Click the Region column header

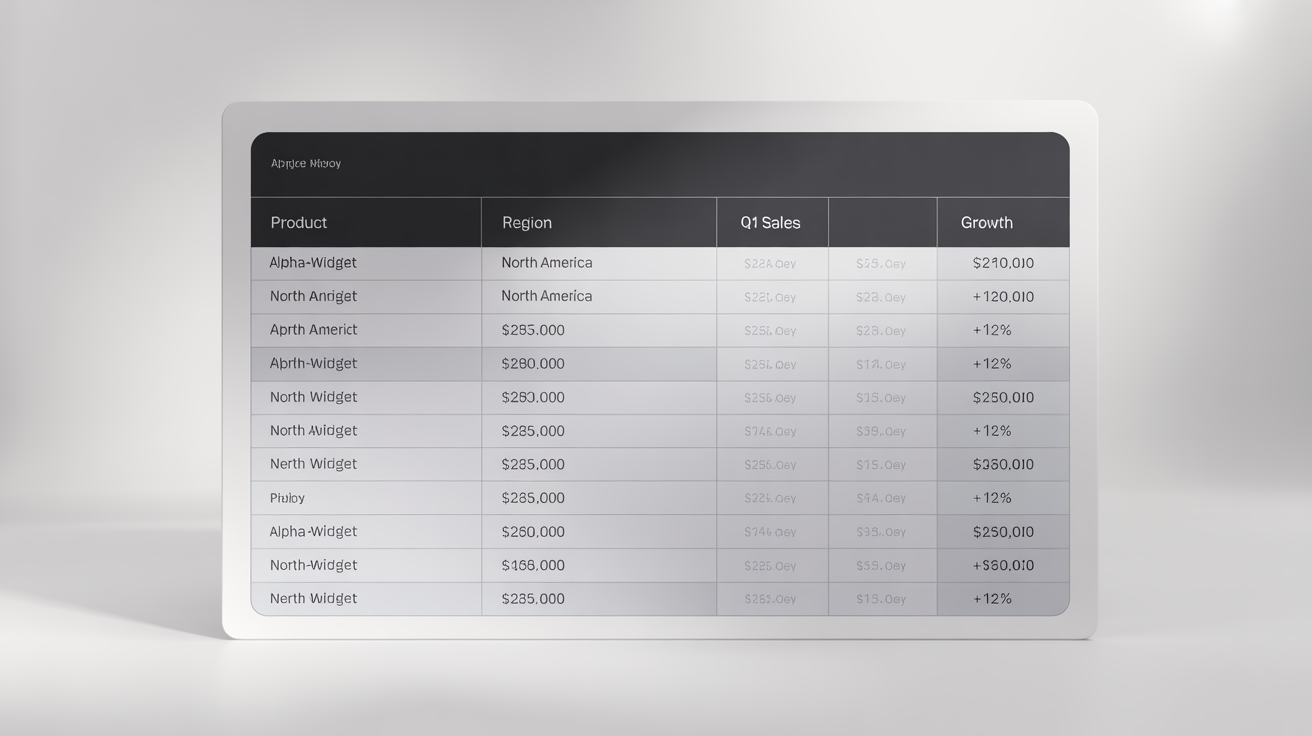pos(527,222)
